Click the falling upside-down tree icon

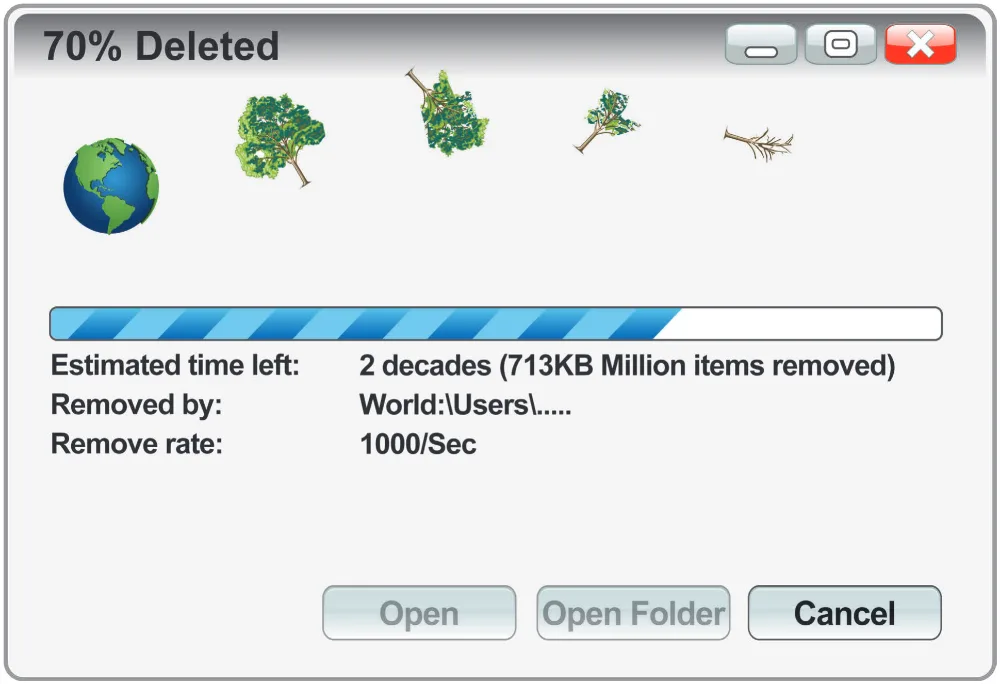448,112
